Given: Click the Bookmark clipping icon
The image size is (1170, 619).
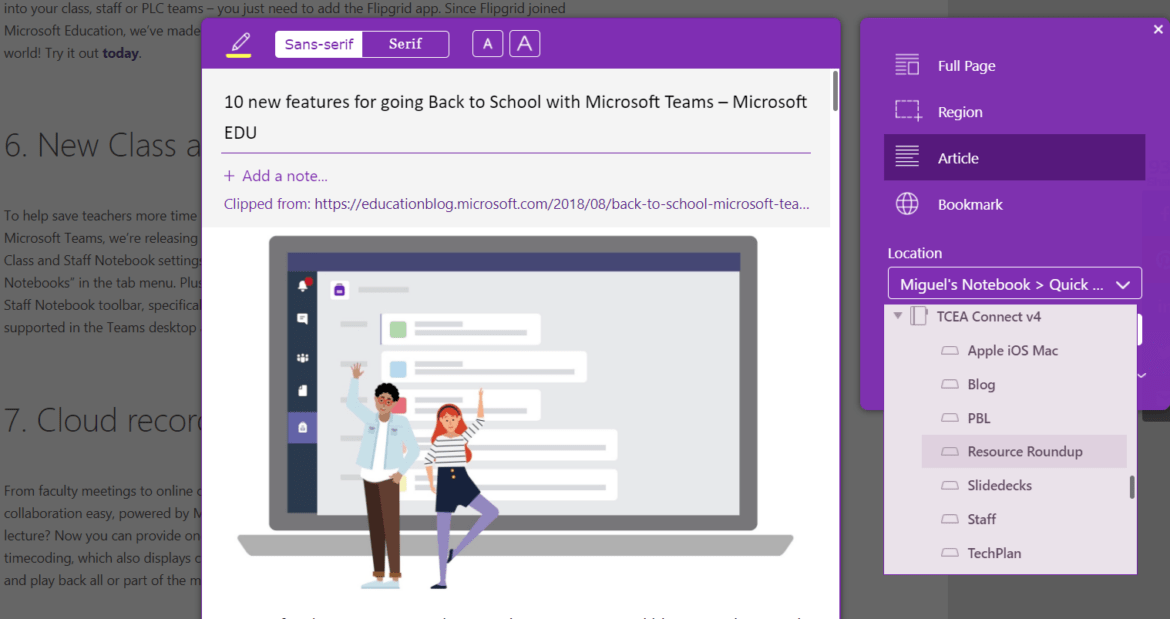Looking at the screenshot, I should point(908,204).
